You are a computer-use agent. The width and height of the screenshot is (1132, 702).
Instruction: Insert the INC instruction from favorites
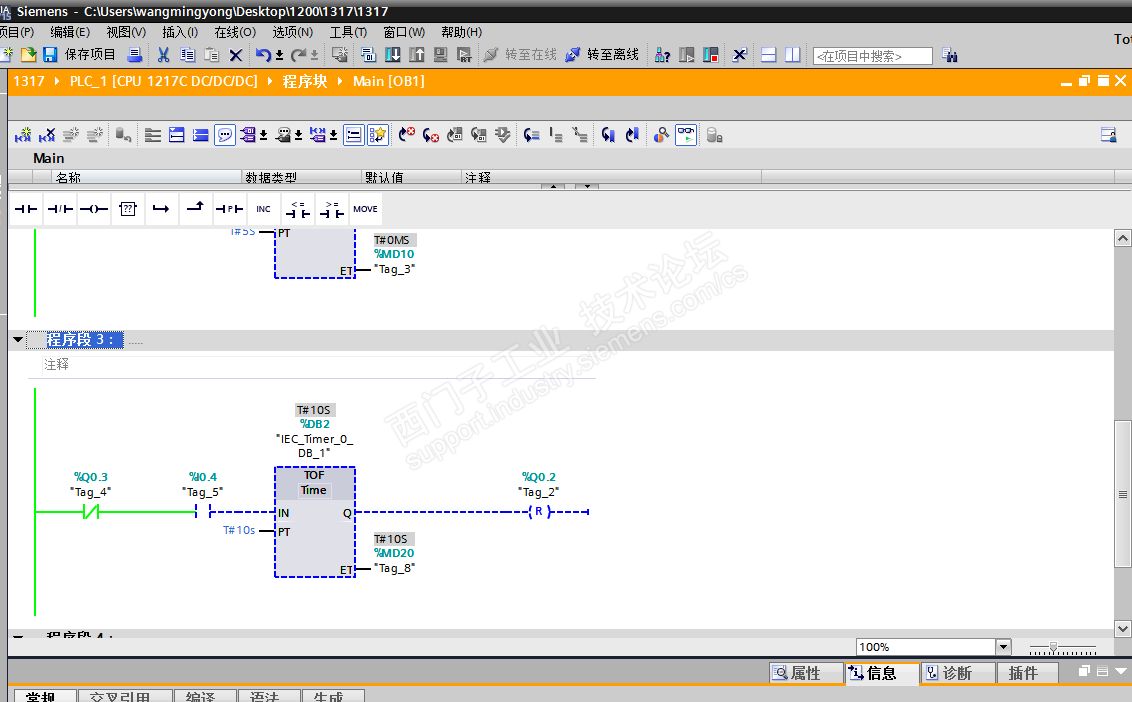(x=263, y=209)
